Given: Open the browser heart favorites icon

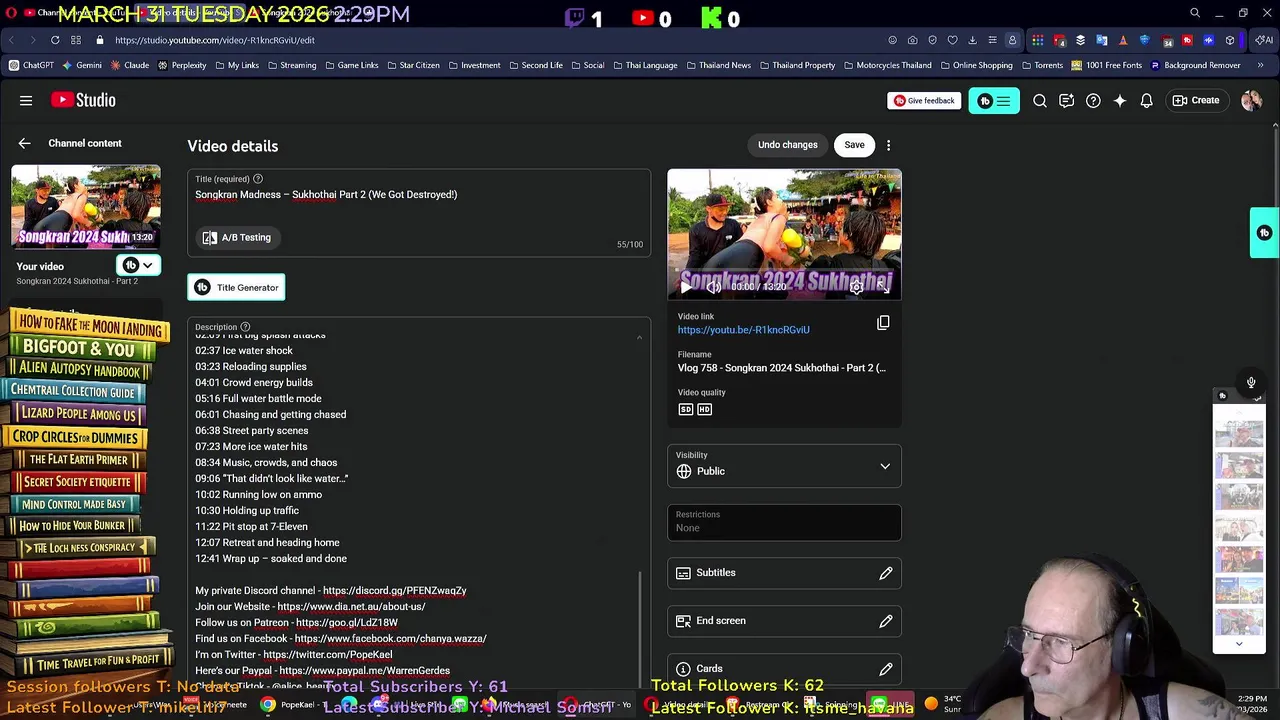Looking at the screenshot, I should (x=952, y=40).
